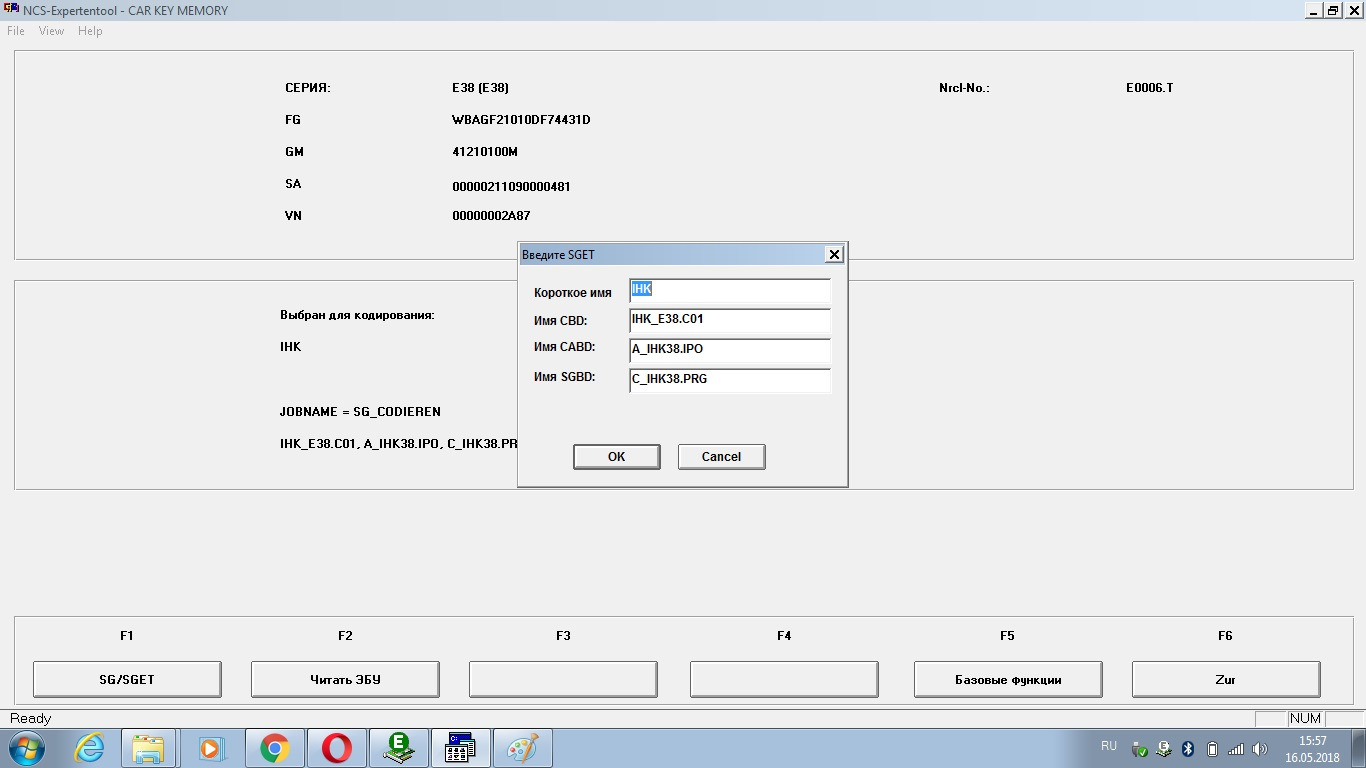1366x768 pixels.
Task: Click the Zur button under F6
Action: click(1226, 679)
